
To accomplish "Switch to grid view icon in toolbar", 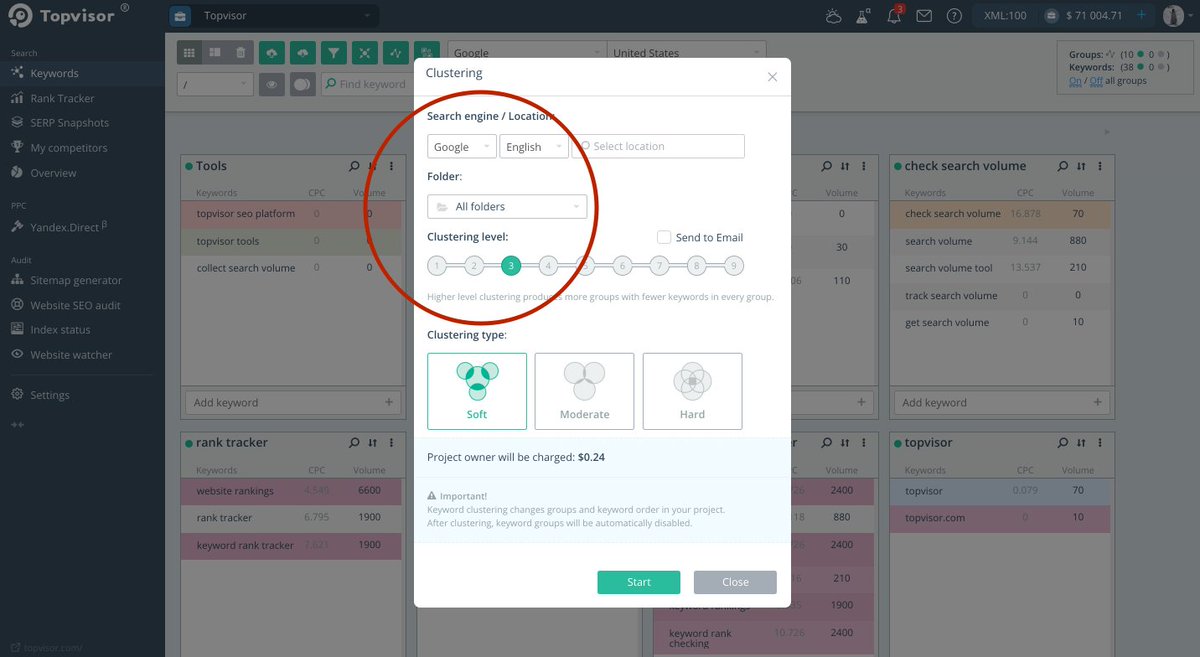I will 189,53.
